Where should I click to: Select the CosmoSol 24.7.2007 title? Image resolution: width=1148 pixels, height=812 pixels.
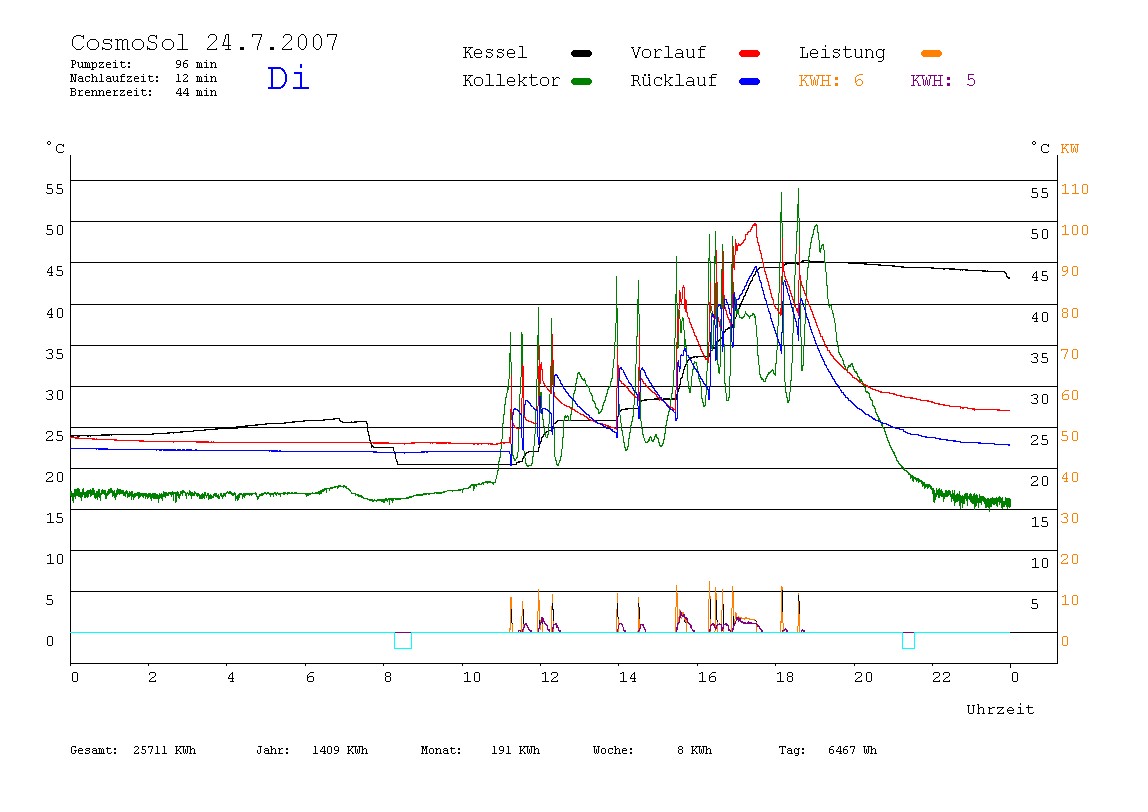(204, 42)
